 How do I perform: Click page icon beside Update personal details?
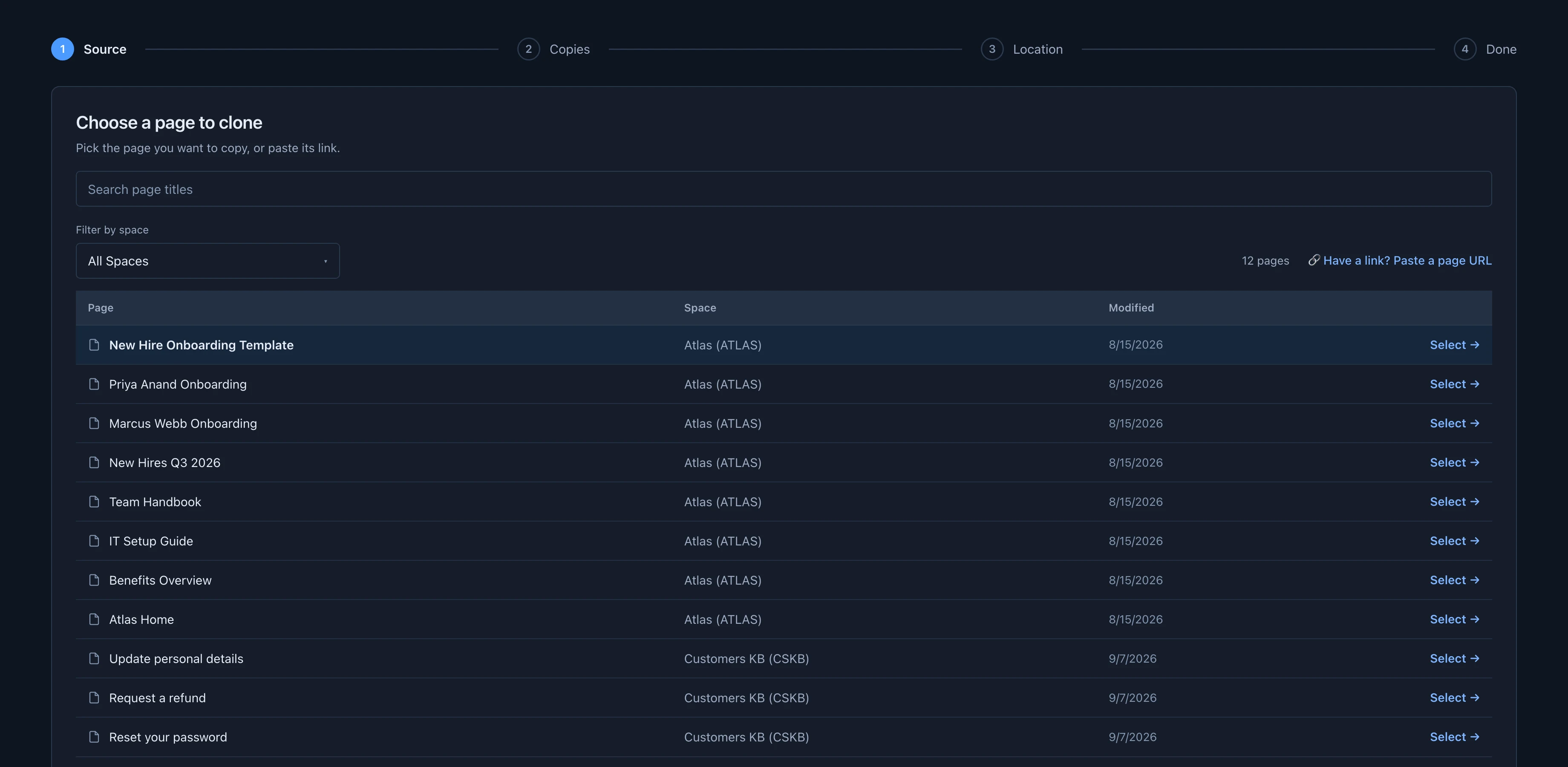coord(94,659)
